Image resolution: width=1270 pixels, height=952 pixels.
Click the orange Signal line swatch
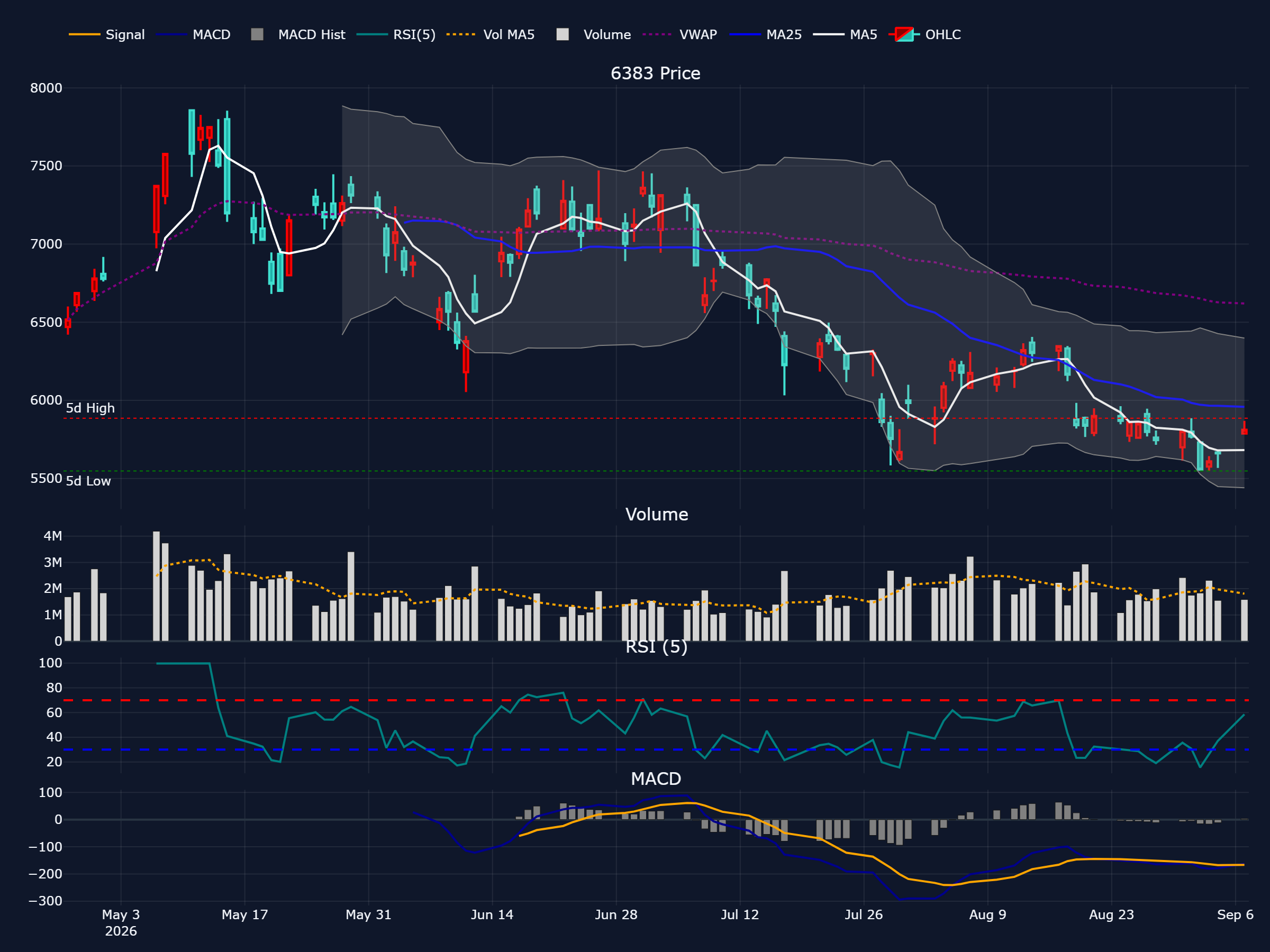point(84,34)
